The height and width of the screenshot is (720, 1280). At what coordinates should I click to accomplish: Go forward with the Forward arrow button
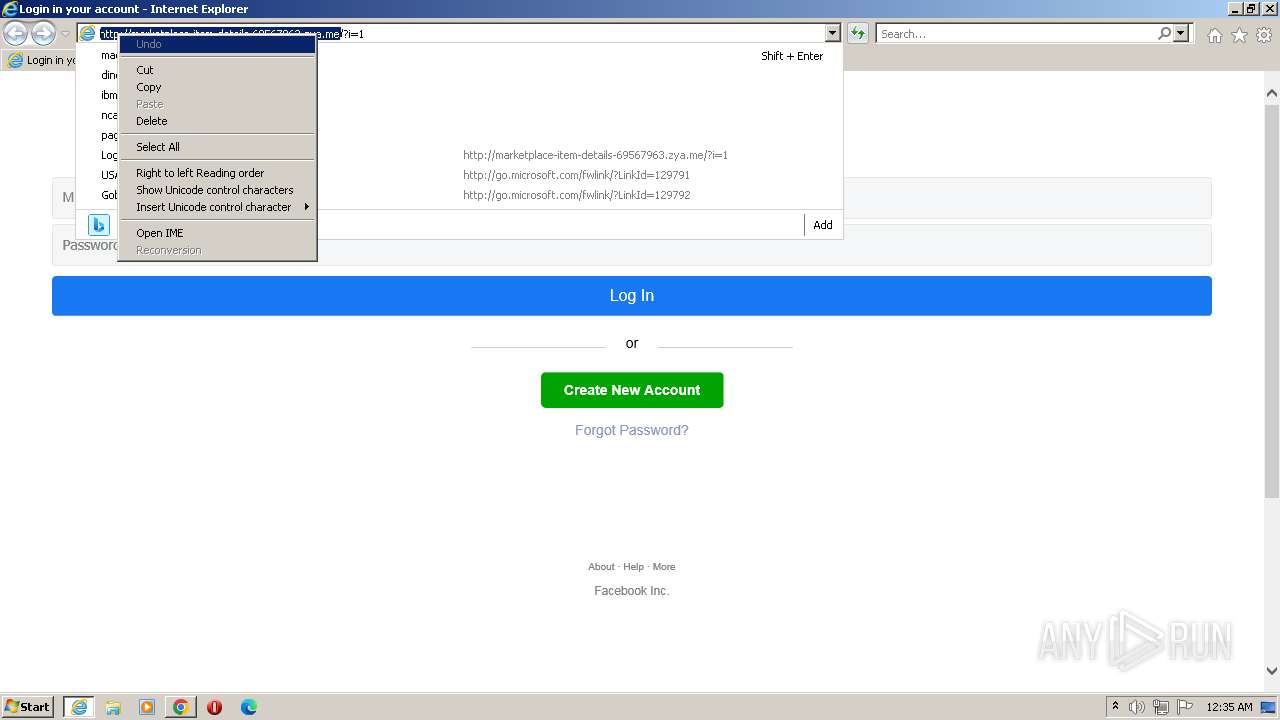tap(43, 34)
